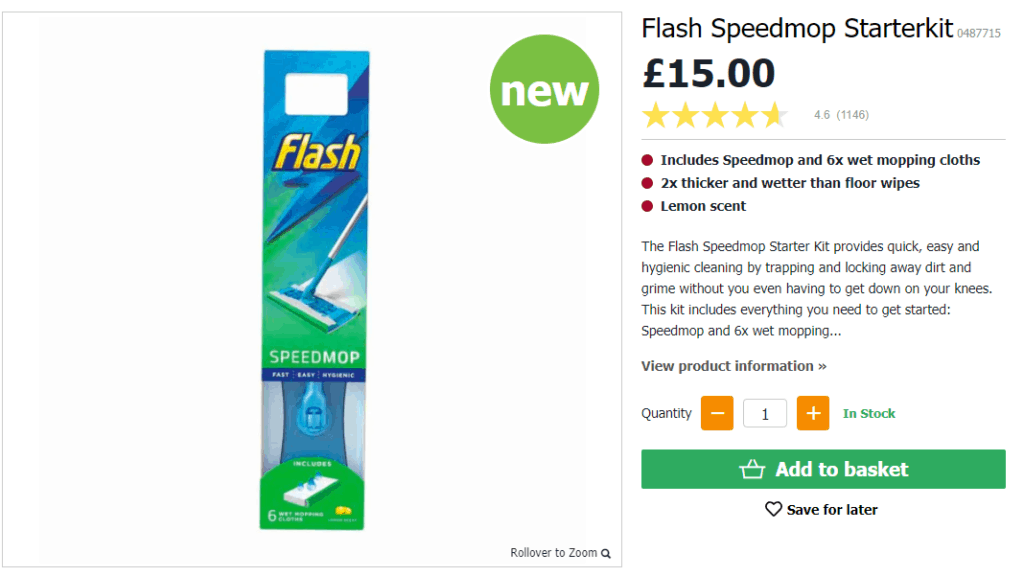This screenshot has height=576, width=1024.
Task: Click the 'Rollover to Zoom' label
Action: pos(551,552)
